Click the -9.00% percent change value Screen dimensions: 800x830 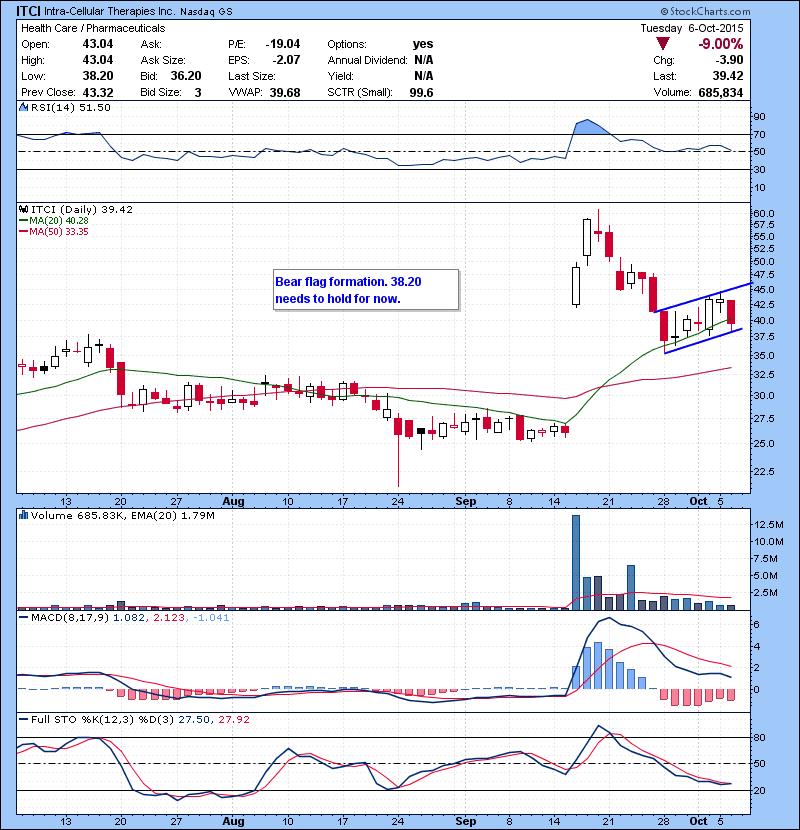[x=721, y=44]
